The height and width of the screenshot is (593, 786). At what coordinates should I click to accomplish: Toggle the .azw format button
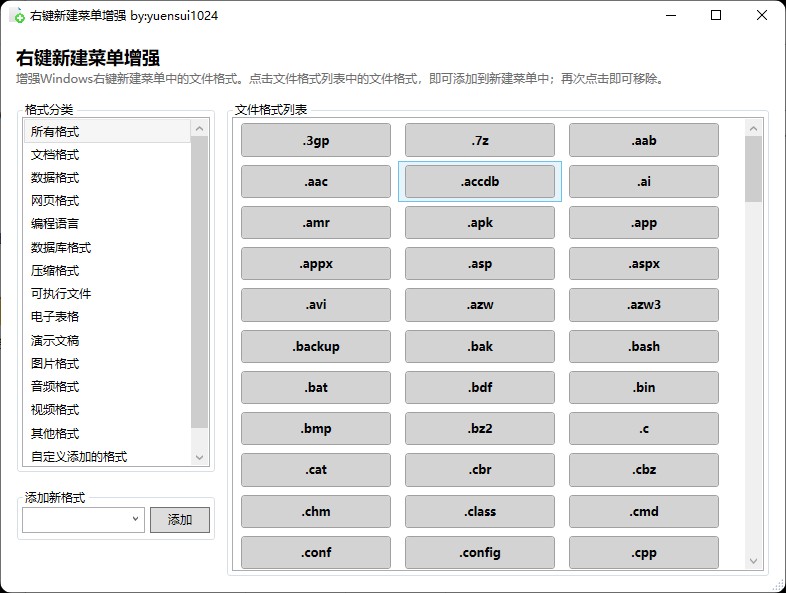pyautogui.click(x=480, y=305)
